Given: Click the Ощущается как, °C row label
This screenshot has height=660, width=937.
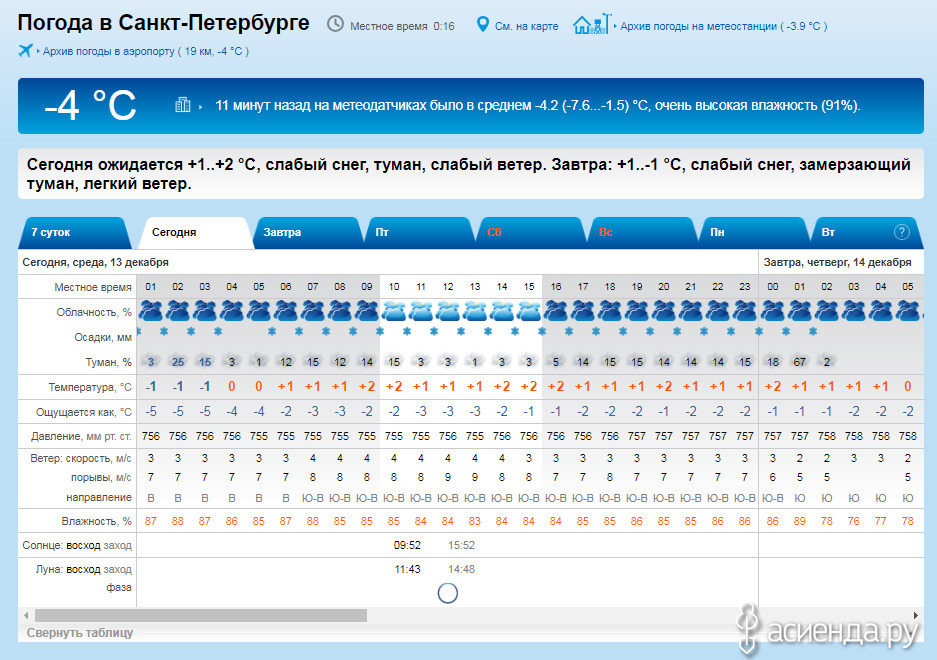Looking at the screenshot, I should 84,412.
